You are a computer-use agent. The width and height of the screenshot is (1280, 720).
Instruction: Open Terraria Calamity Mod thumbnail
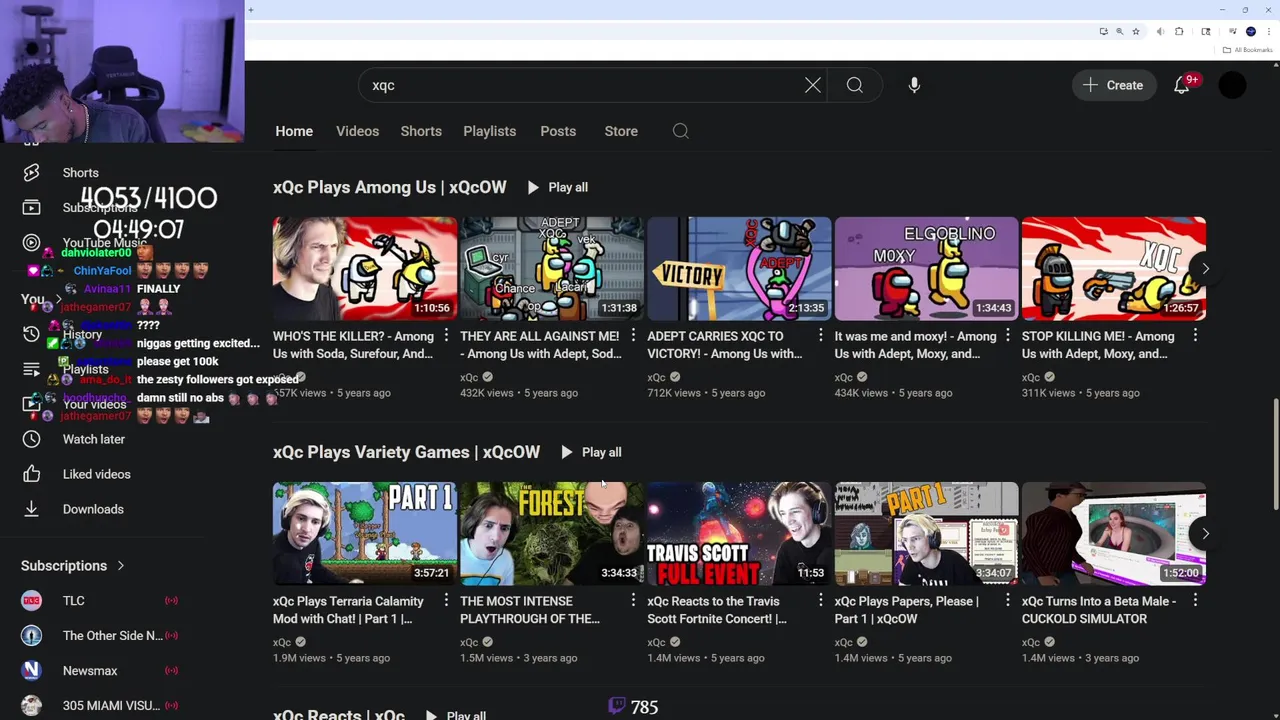tap(365, 533)
